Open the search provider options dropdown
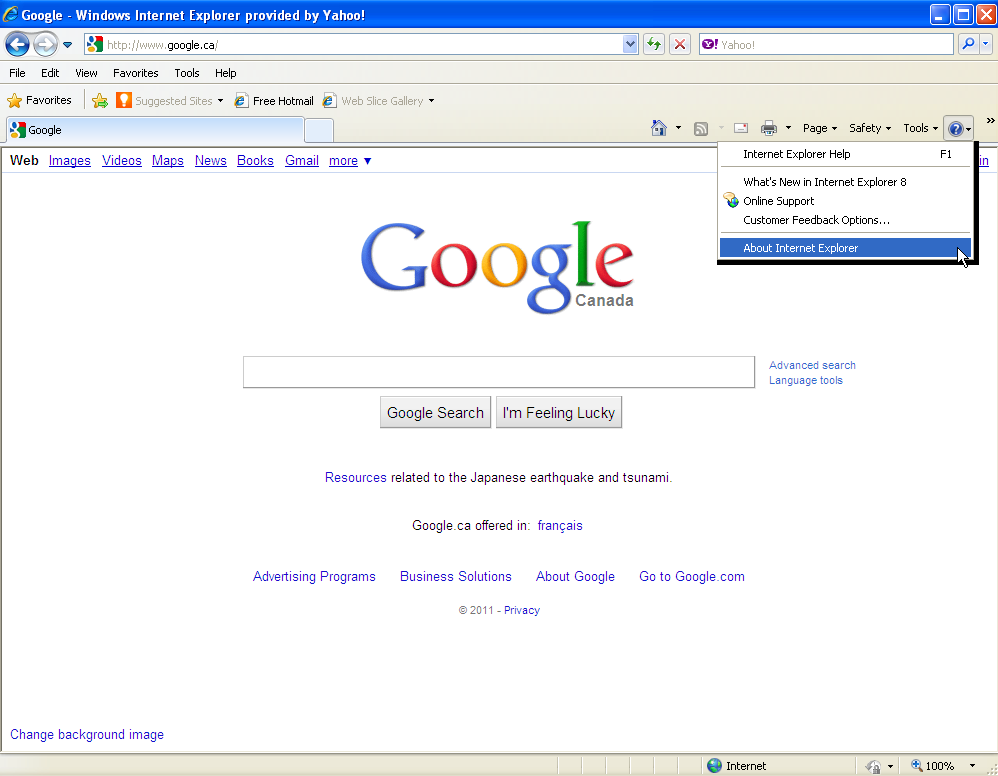The height and width of the screenshot is (776, 998). (986, 45)
